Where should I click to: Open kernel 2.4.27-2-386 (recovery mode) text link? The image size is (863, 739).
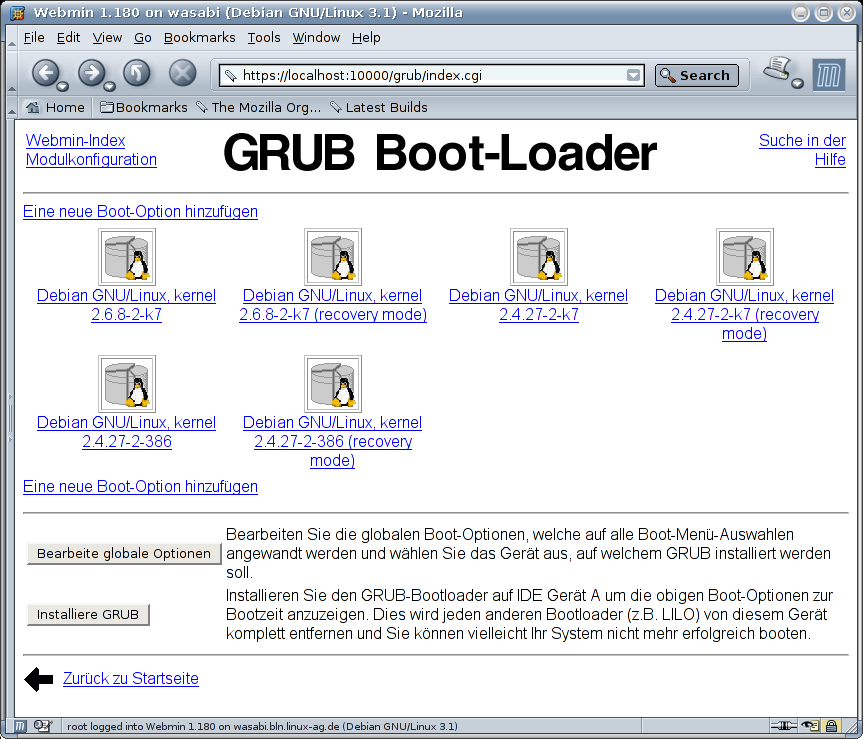(x=333, y=441)
